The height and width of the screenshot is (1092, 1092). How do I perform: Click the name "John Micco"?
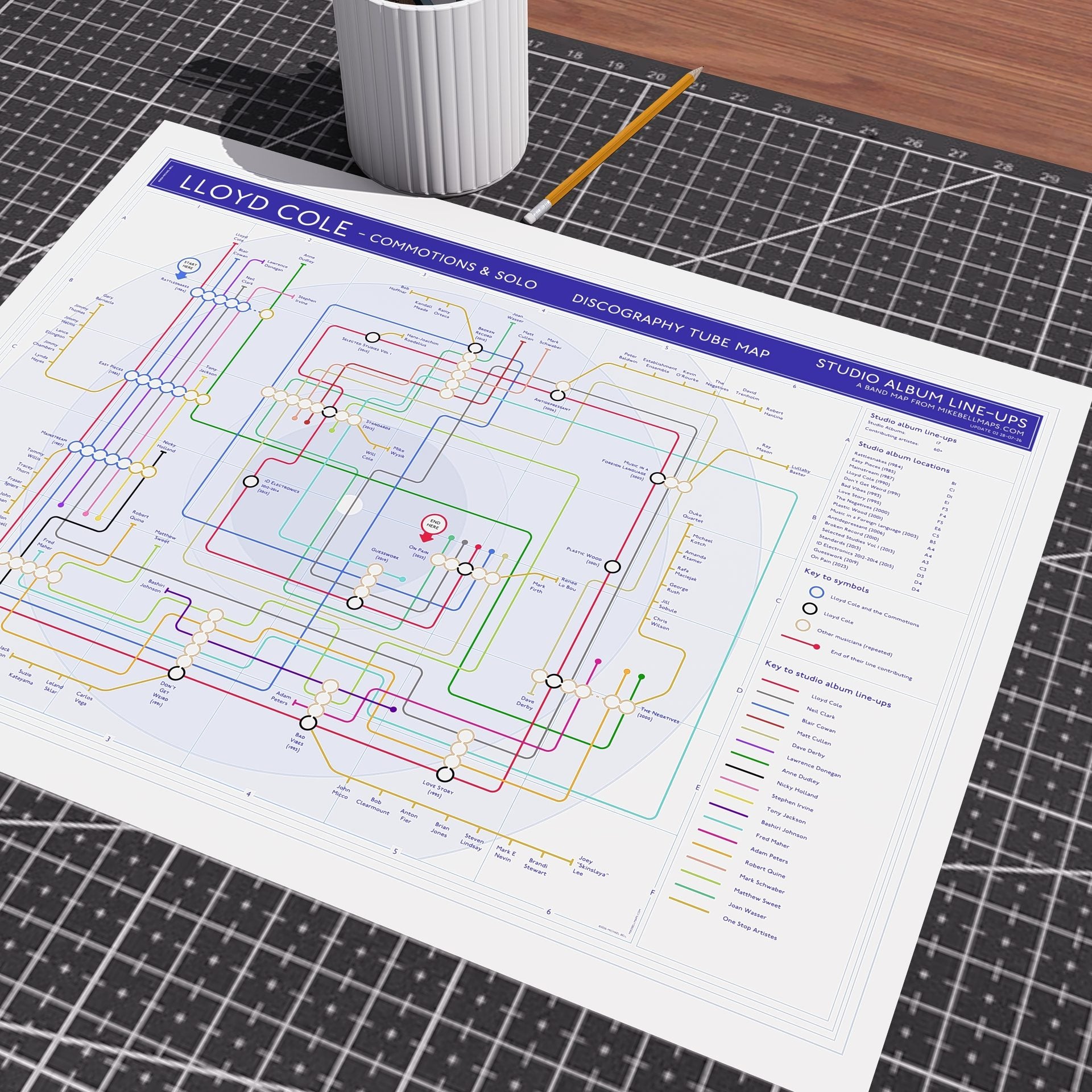(341, 792)
